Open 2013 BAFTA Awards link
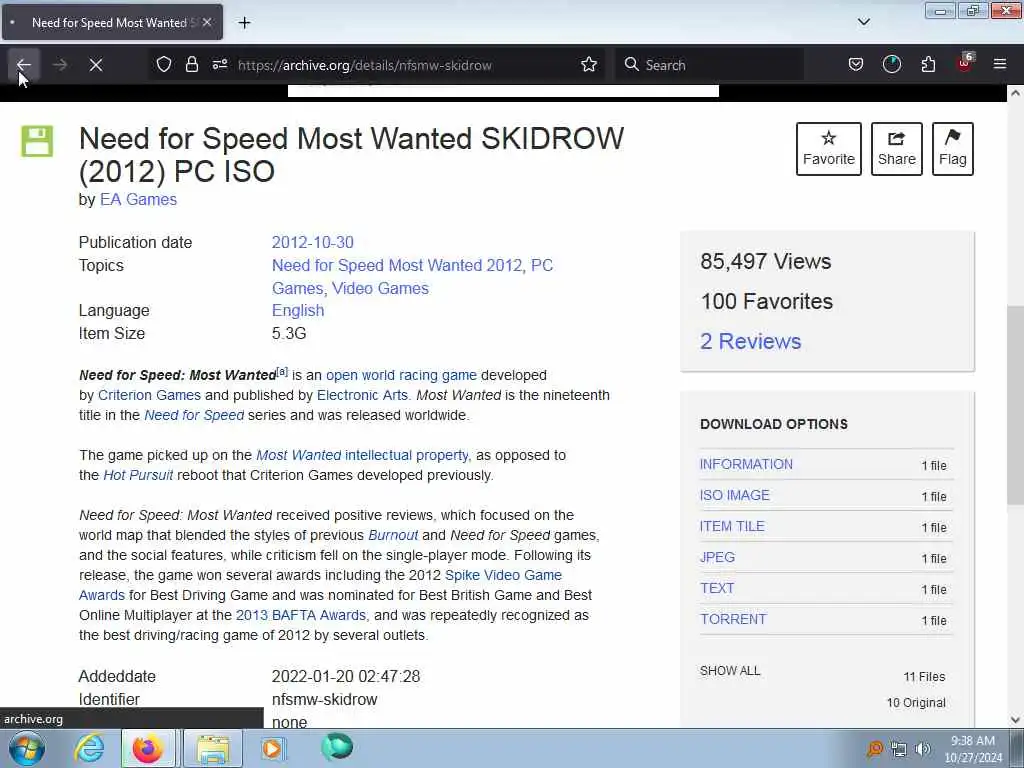This screenshot has height=768, width=1024. (x=300, y=615)
